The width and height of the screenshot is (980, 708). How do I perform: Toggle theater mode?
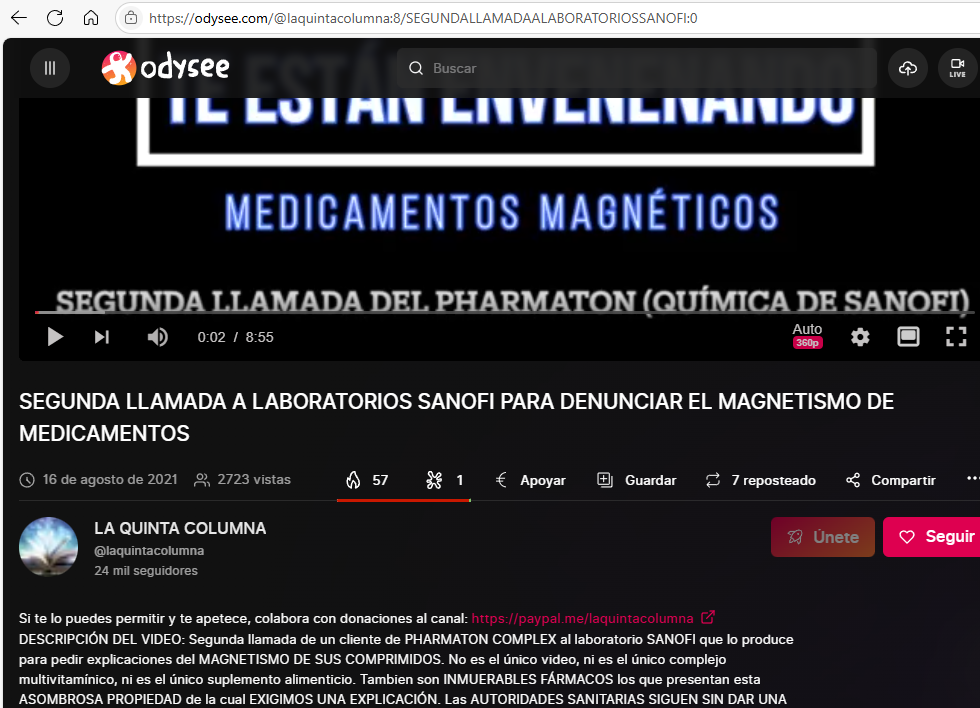coord(908,337)
